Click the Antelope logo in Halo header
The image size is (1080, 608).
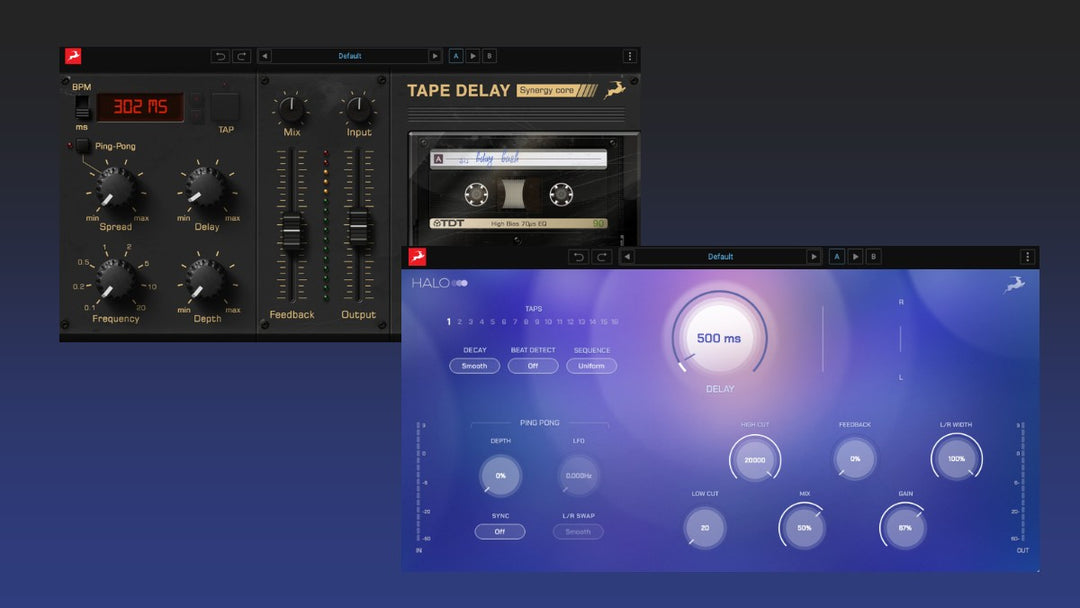(x=417, y=257)
